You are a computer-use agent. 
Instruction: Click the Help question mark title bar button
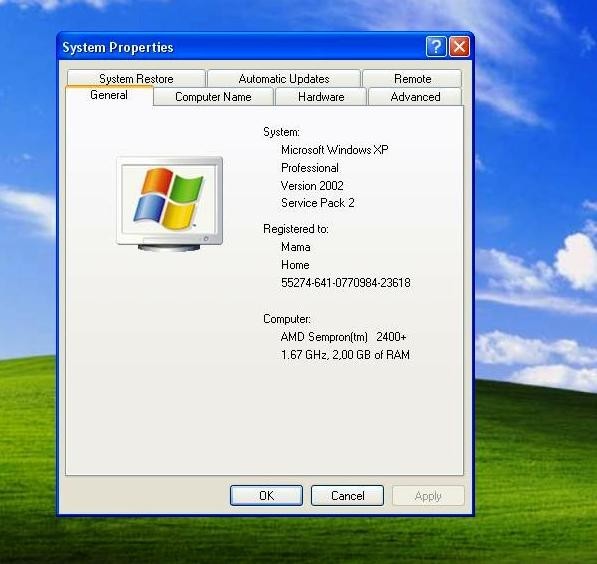pyautogui.click(x=436, y=47)
